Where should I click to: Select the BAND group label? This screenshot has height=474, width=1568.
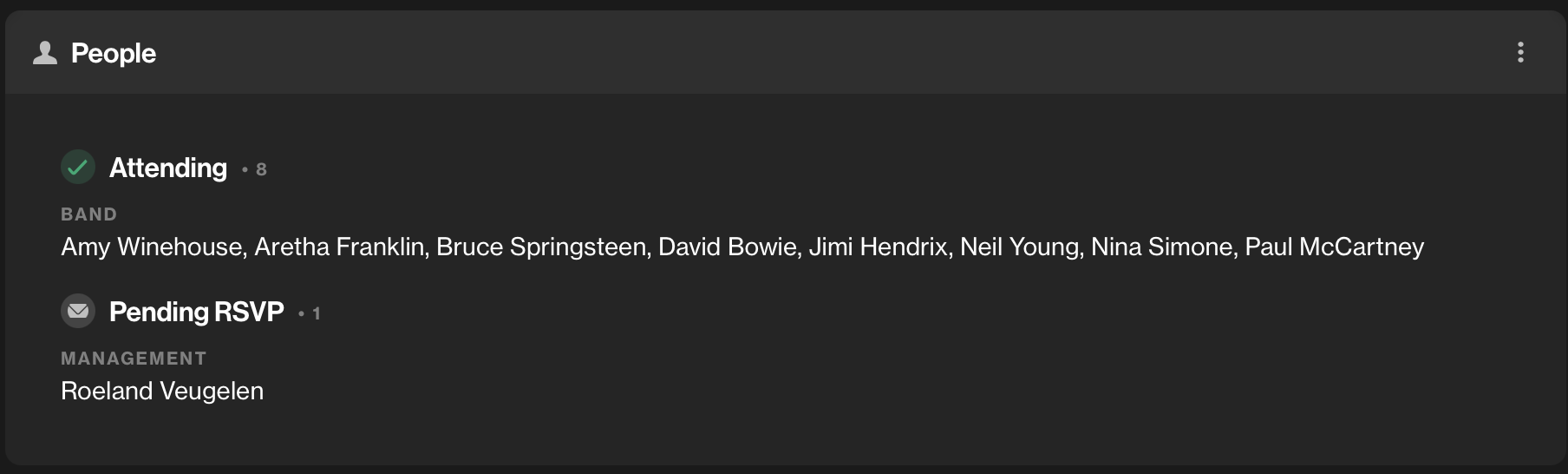pos(88,214)
